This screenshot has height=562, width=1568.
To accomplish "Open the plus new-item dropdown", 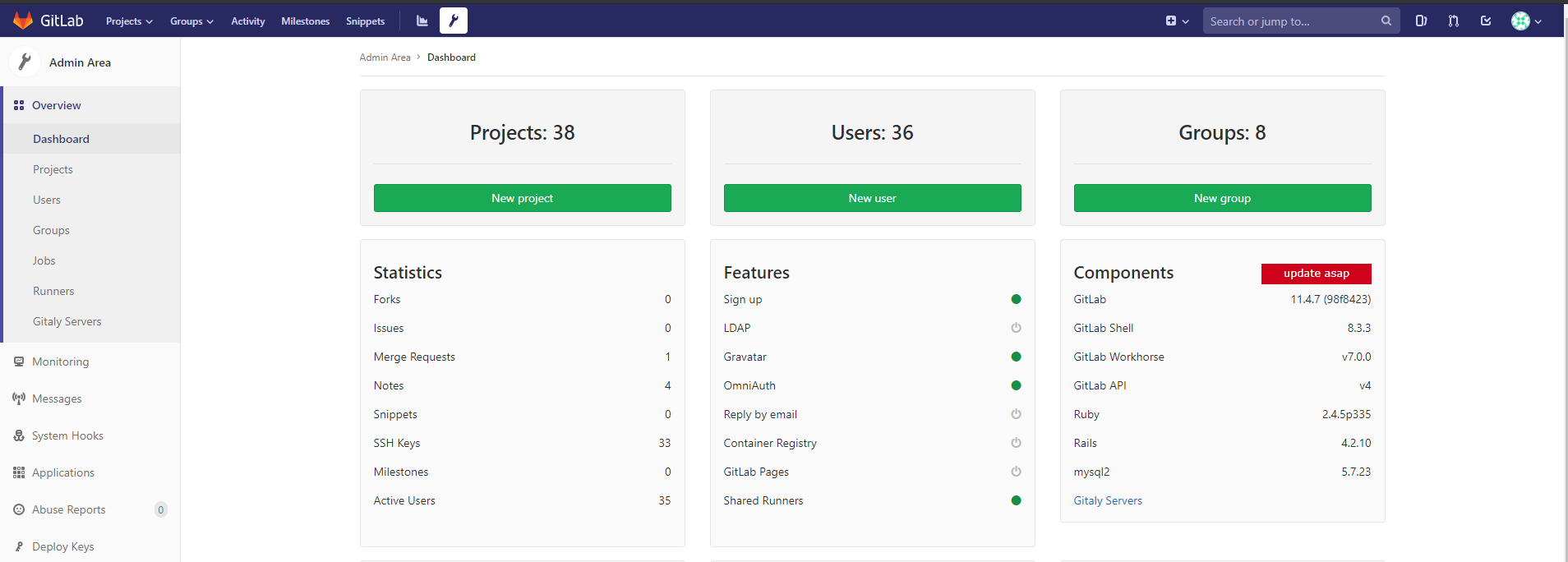I will pyautogui.click(x=1177, y=21).
